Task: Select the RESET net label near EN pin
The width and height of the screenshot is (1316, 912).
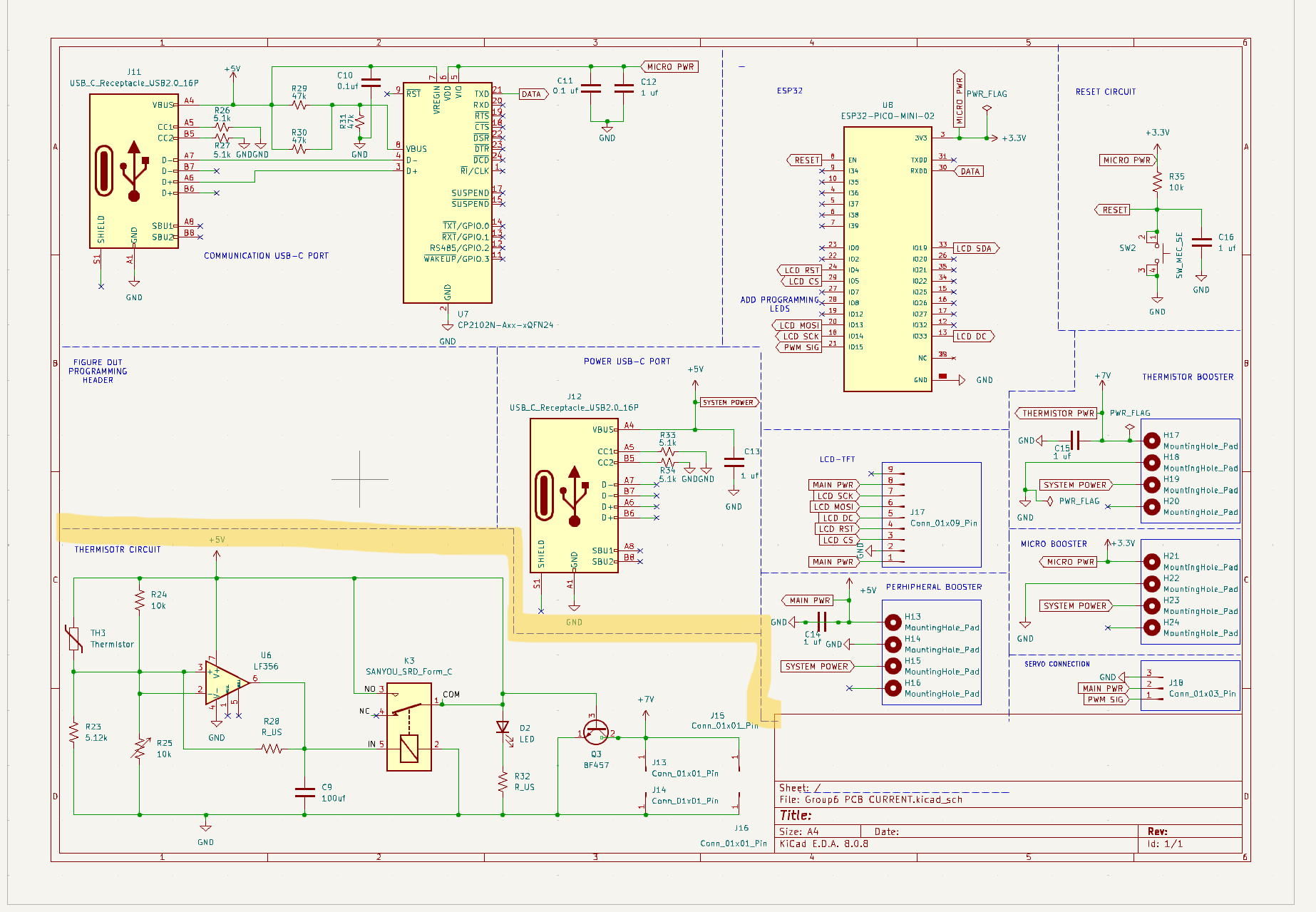Action: [804, 160]
